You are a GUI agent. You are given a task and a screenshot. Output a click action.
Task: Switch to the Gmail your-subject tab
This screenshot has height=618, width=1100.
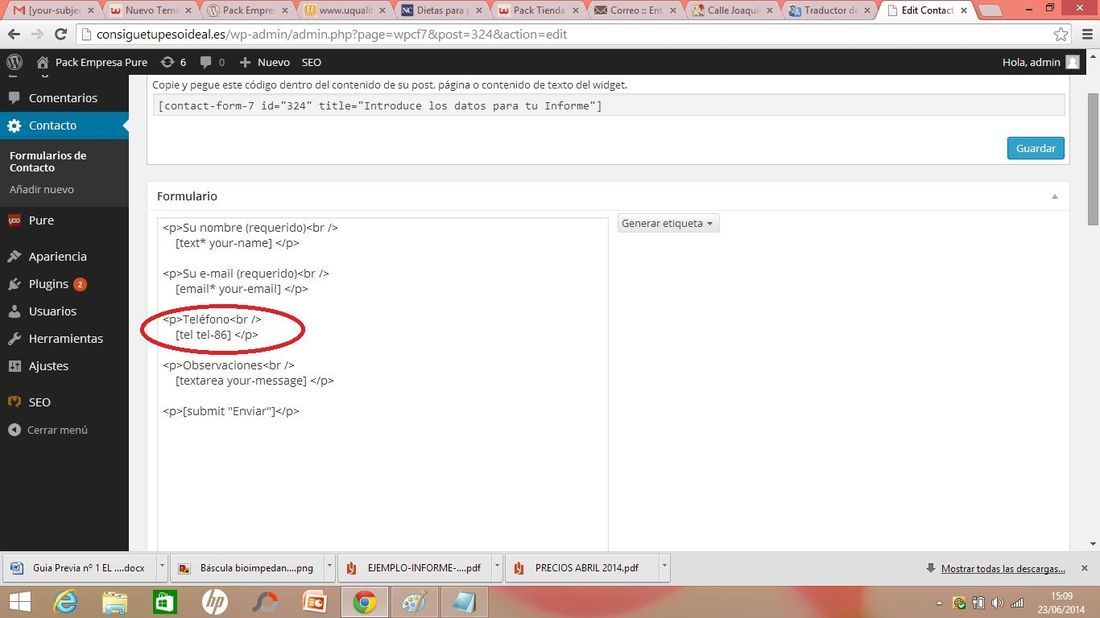tap(53, 11)
